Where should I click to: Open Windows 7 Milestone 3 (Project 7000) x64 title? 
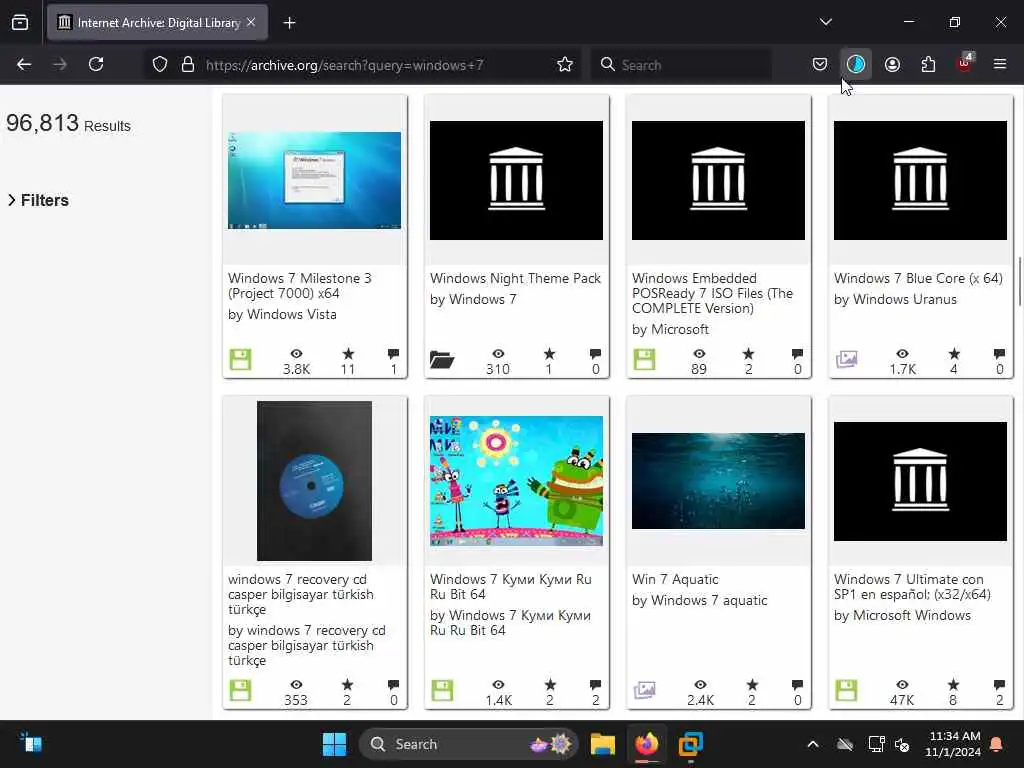point(300,286)
